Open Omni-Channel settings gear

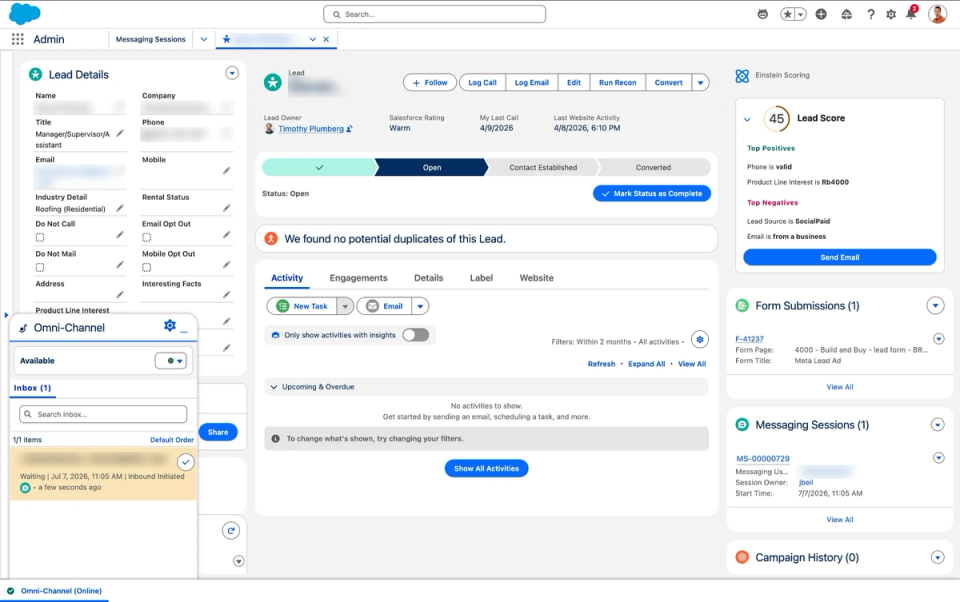coord(170,325)
